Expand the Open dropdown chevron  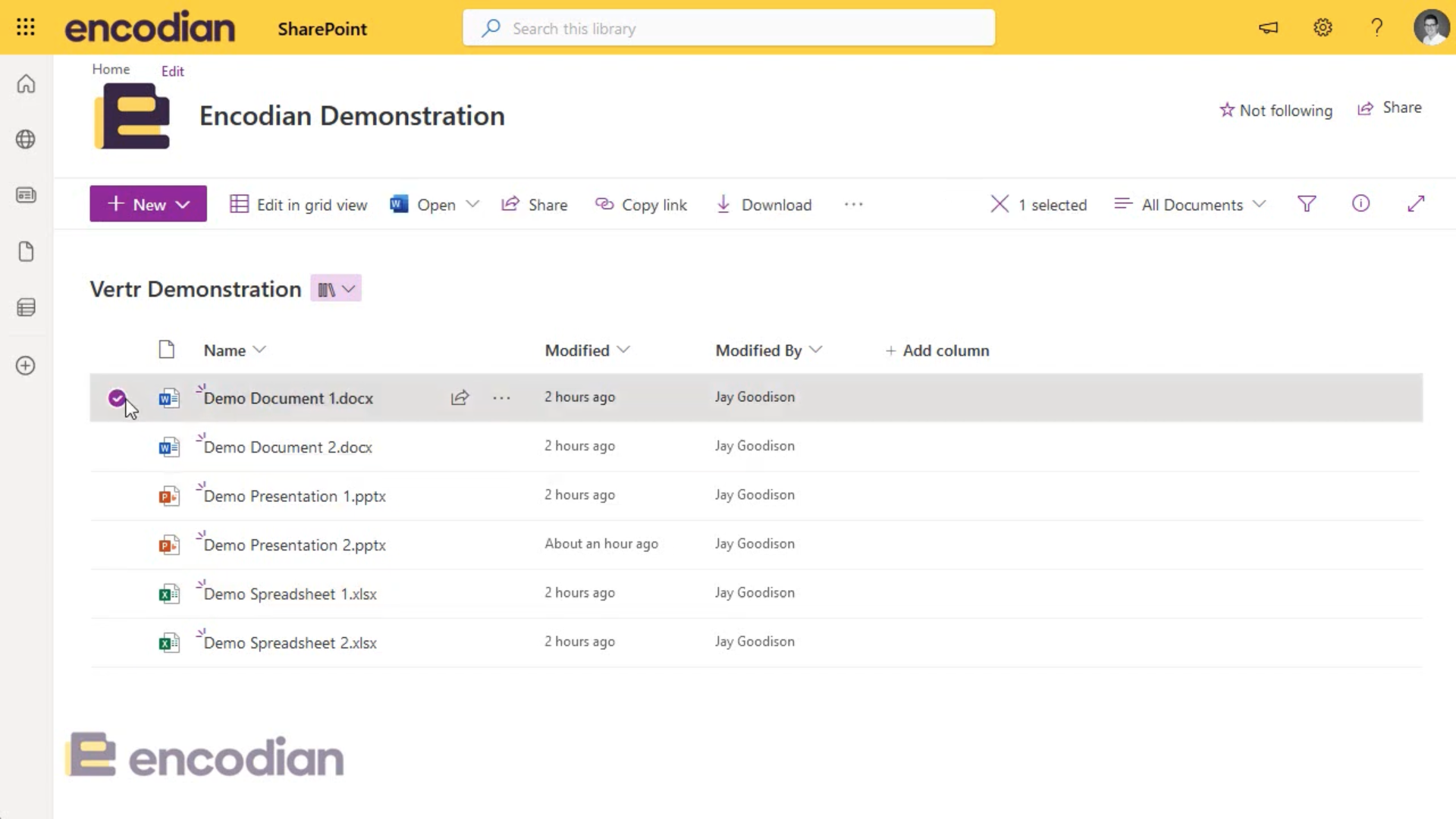pos(472,204)
